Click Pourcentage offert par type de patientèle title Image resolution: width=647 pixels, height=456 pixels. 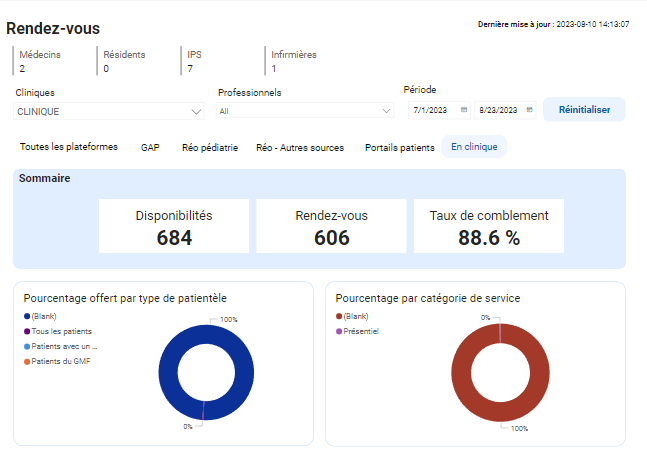125,298
